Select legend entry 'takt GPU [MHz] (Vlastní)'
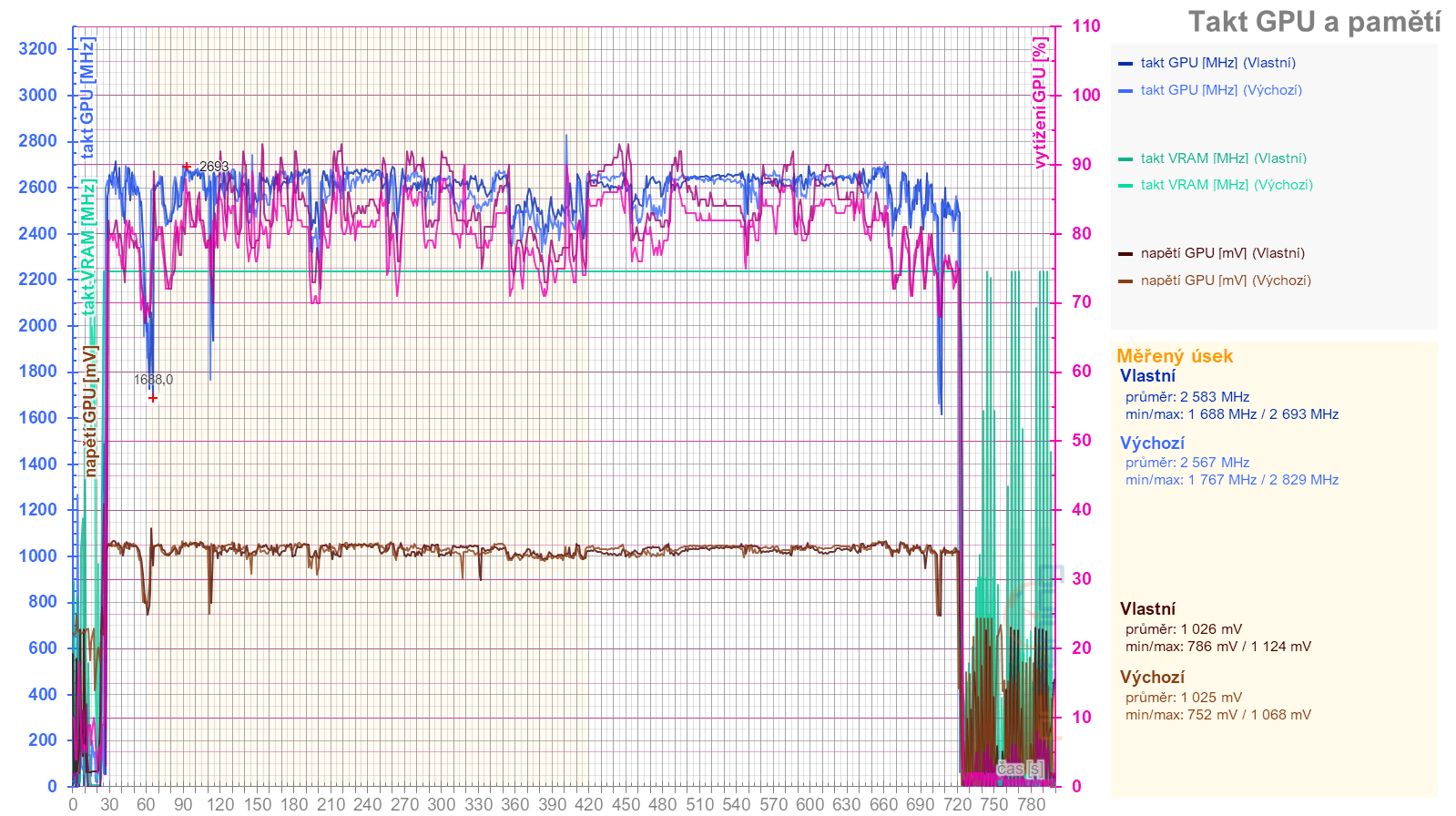The image size is (1456, 816). 1217,63
